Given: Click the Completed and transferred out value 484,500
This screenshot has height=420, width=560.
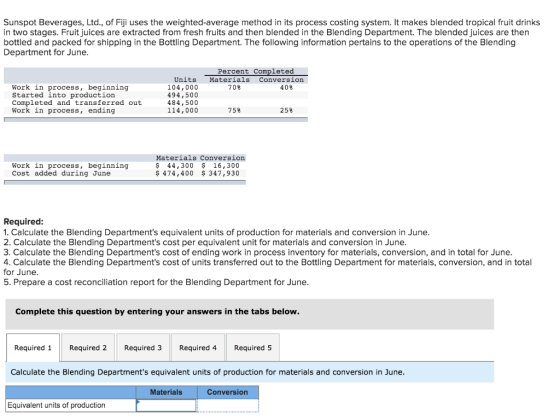Looking at the screenshot, I should tap(182, 102).
